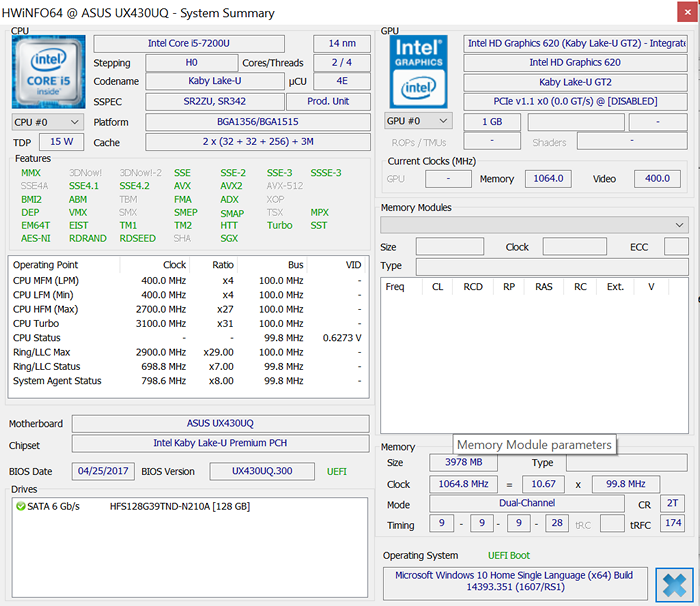700x606 pixels.
Task: Select the Ring/LLC Max row
Action: click(188, 352)
